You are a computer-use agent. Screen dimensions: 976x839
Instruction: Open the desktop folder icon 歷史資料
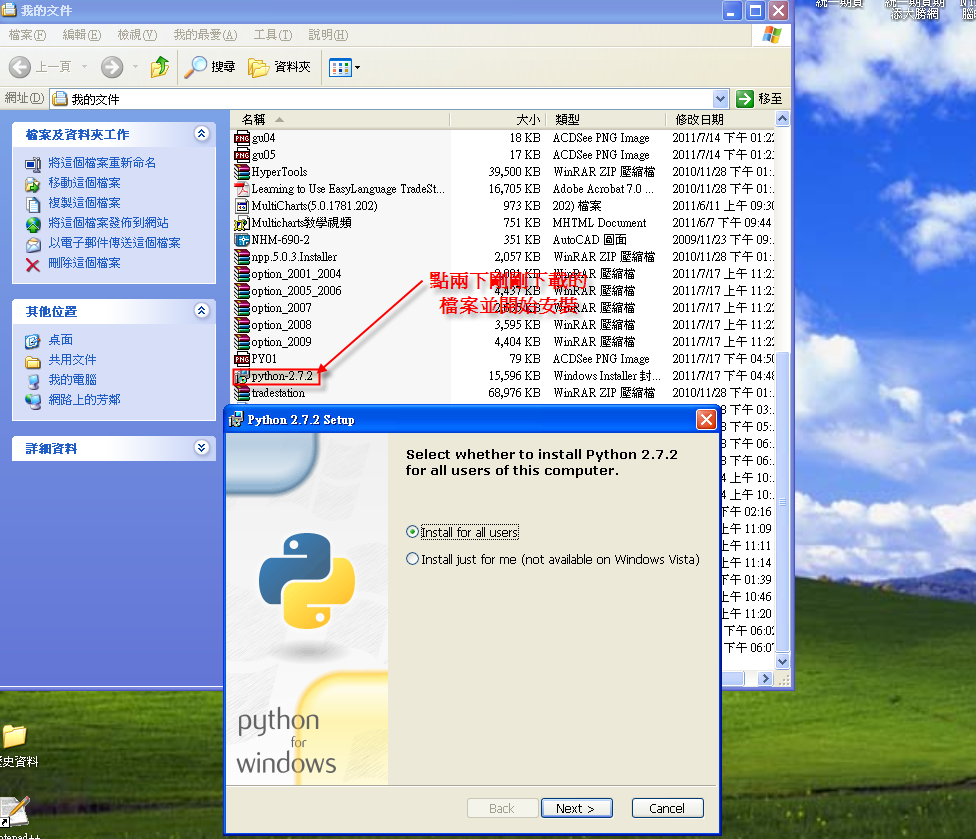[x=14, y=736]
